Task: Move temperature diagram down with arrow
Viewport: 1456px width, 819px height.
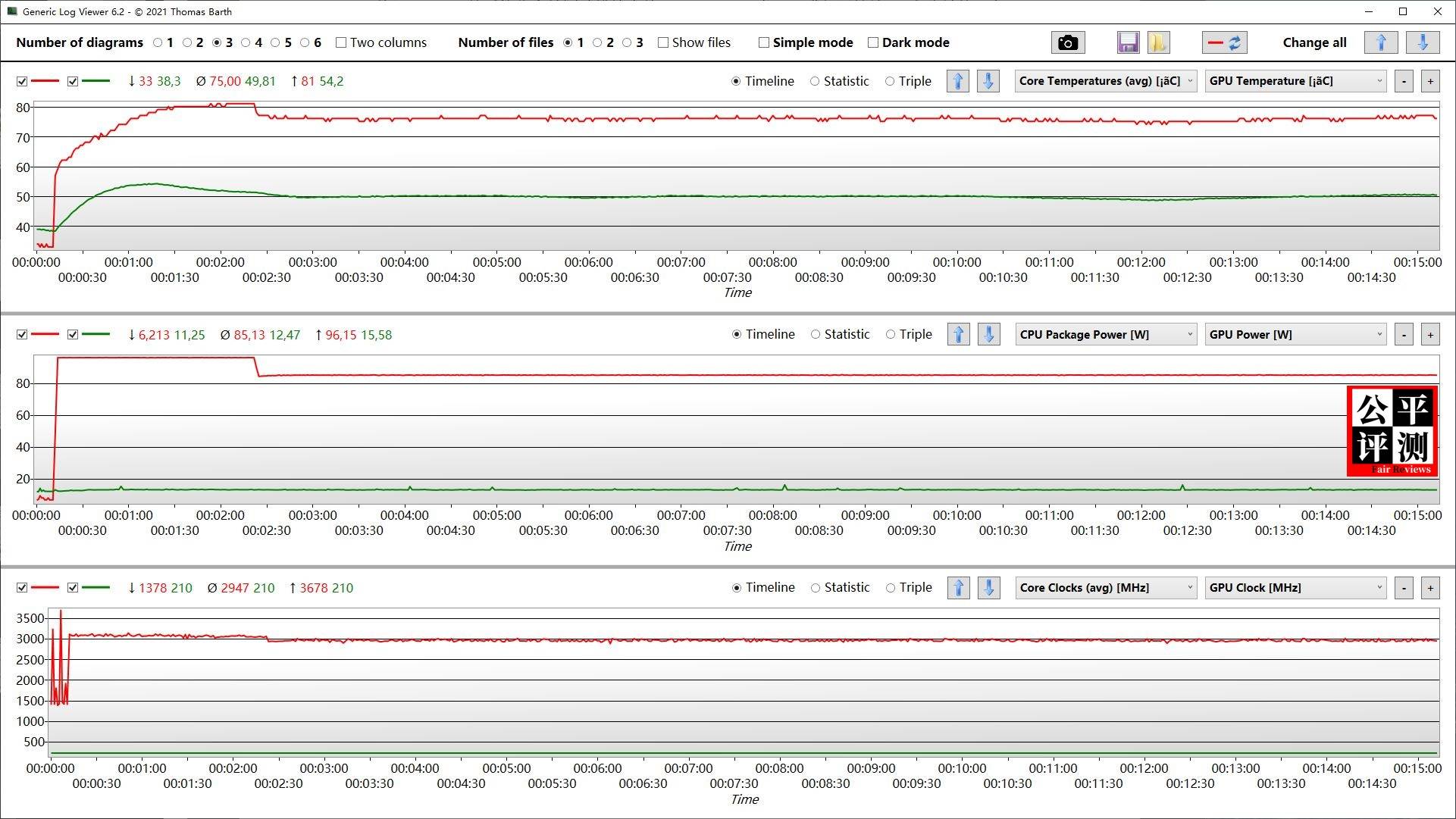Action: coord(988,81)
